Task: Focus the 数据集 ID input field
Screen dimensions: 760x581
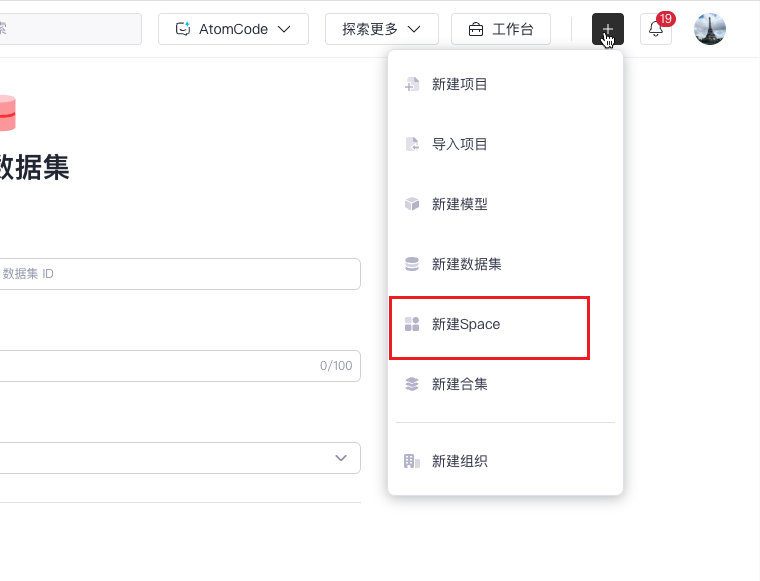Action: tap(180, 274)
